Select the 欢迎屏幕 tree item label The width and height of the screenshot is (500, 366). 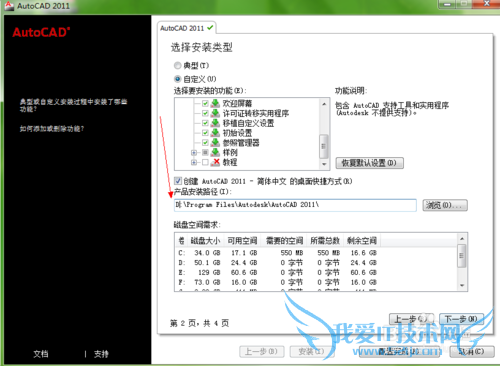tap(237, 103)
